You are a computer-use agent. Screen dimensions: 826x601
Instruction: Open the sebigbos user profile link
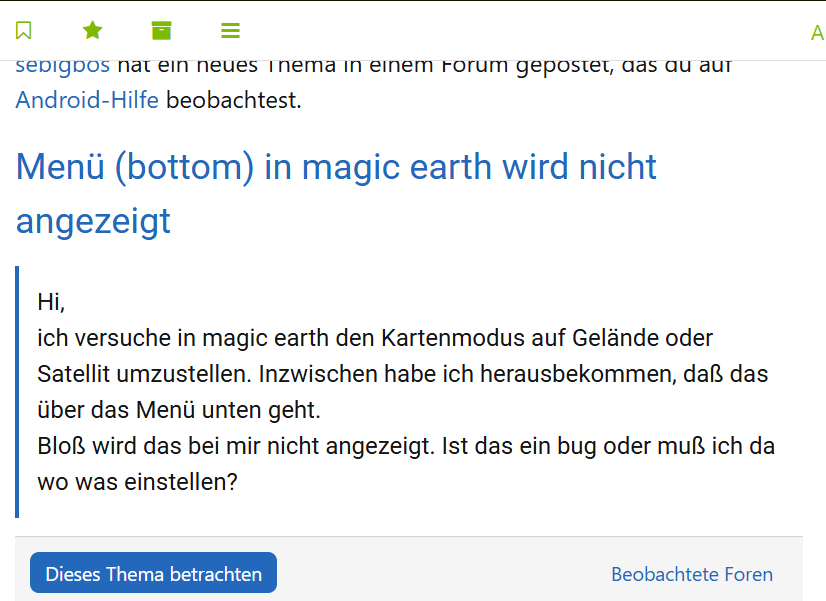[x=63, y=67]
